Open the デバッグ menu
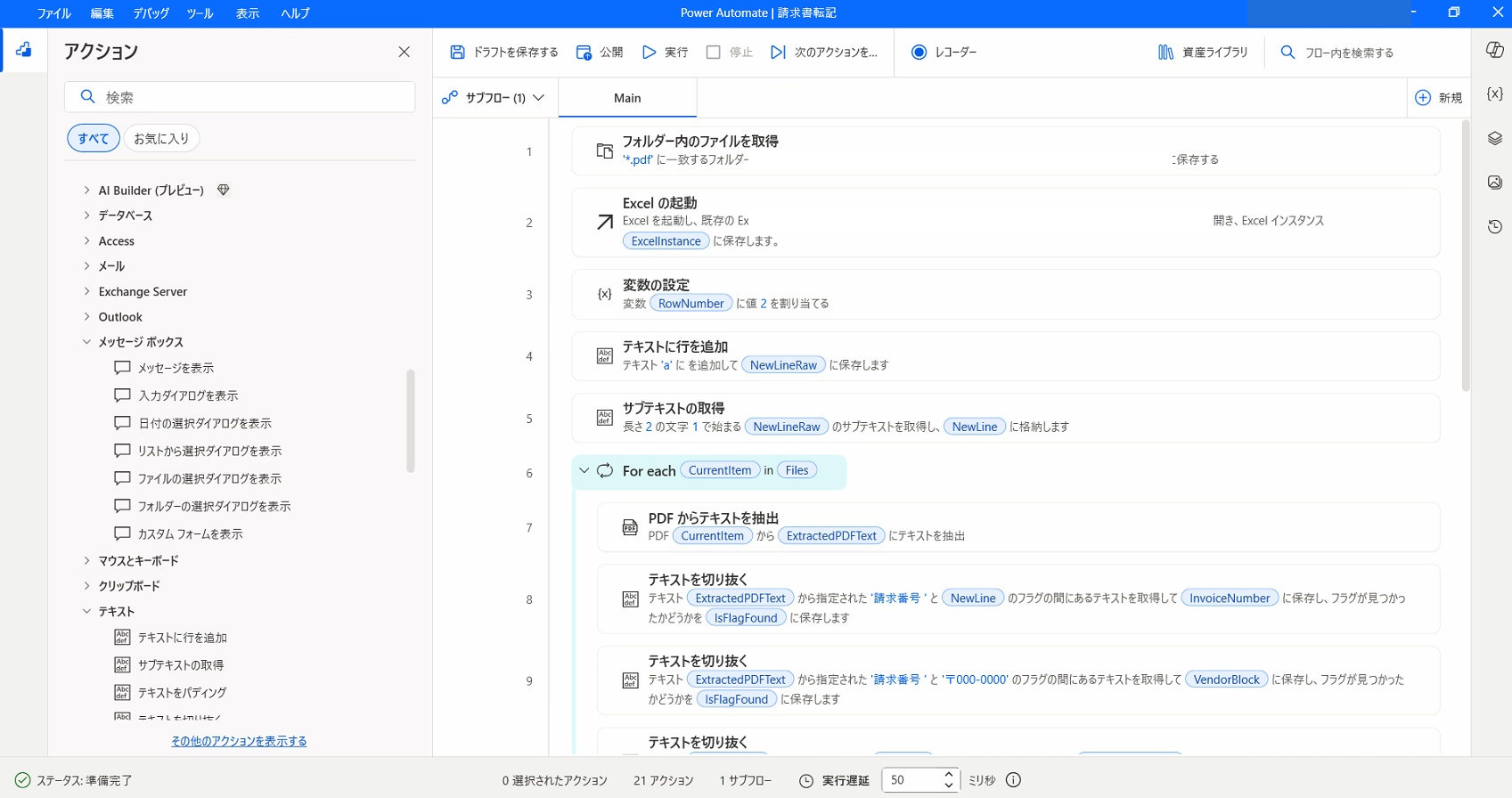 [x=151, y=13]
